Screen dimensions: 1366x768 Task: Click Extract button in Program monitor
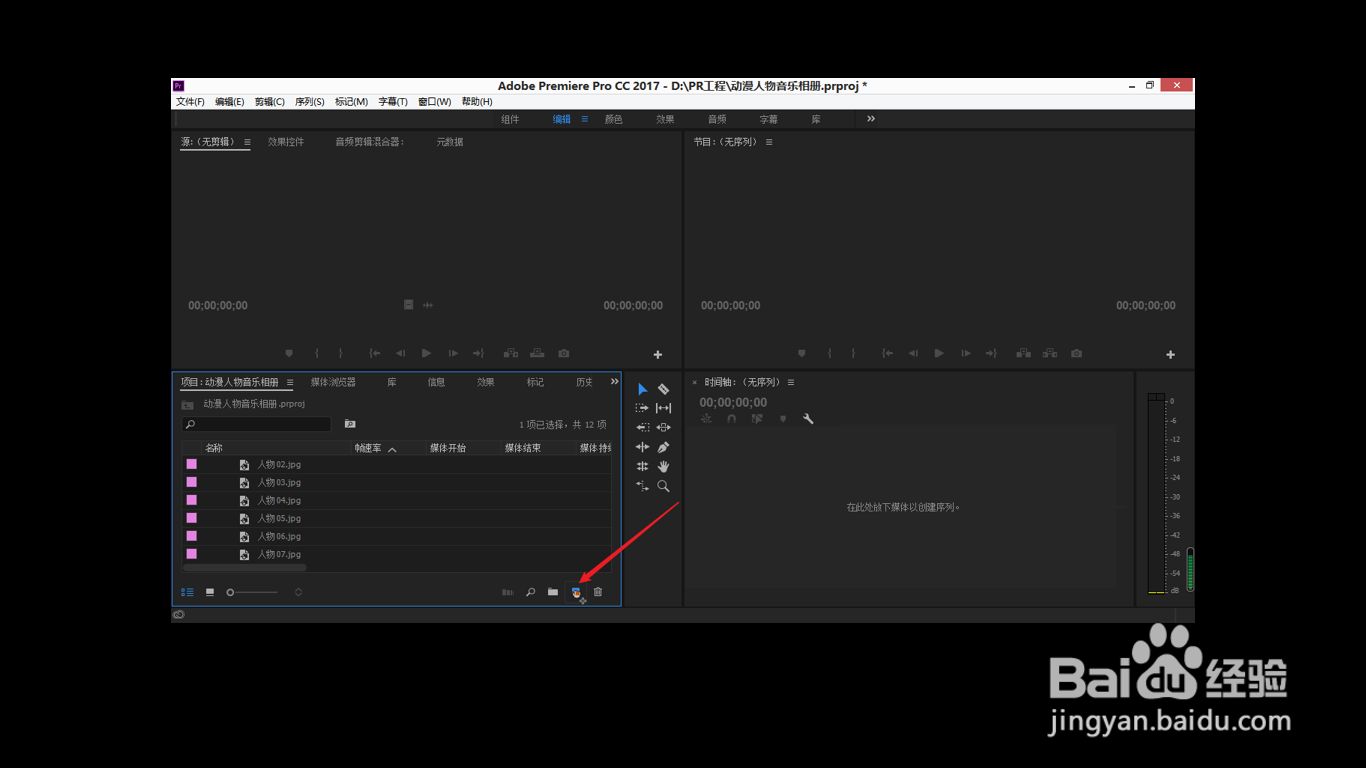click(x=1050, y=353)
